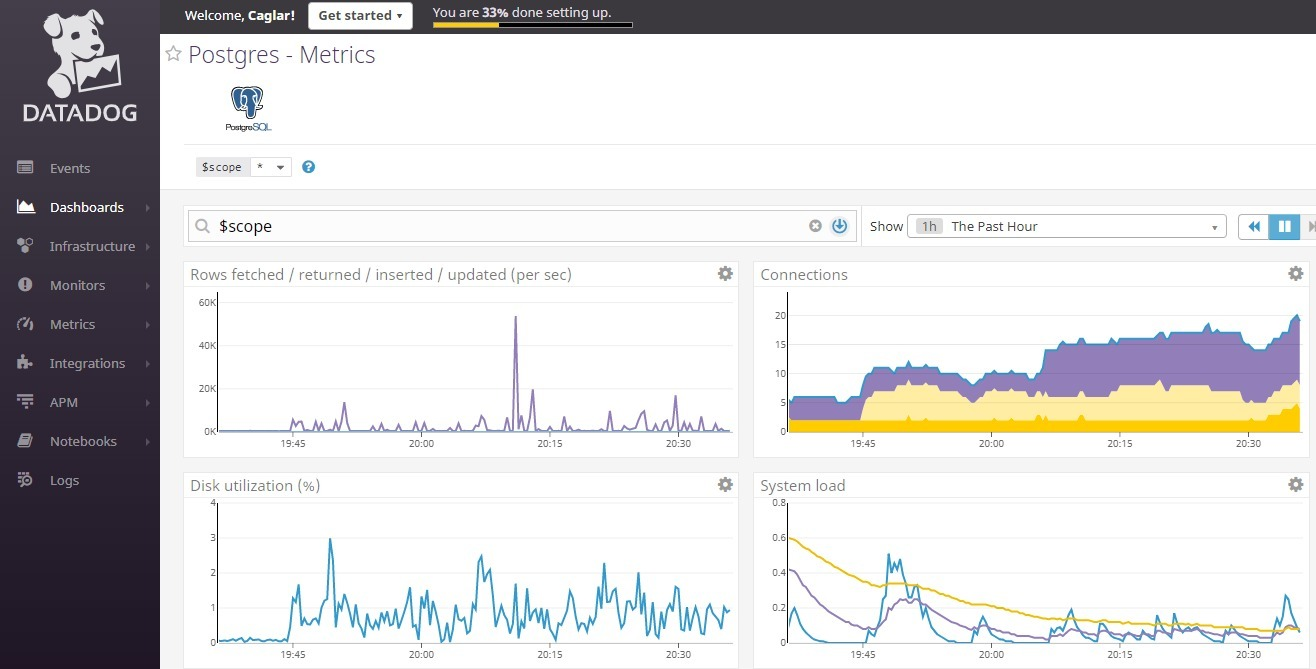The height and width of the screenshot is (669, 1316).
Task: Open the Metrics menu
Action: (x=72, y=324)
